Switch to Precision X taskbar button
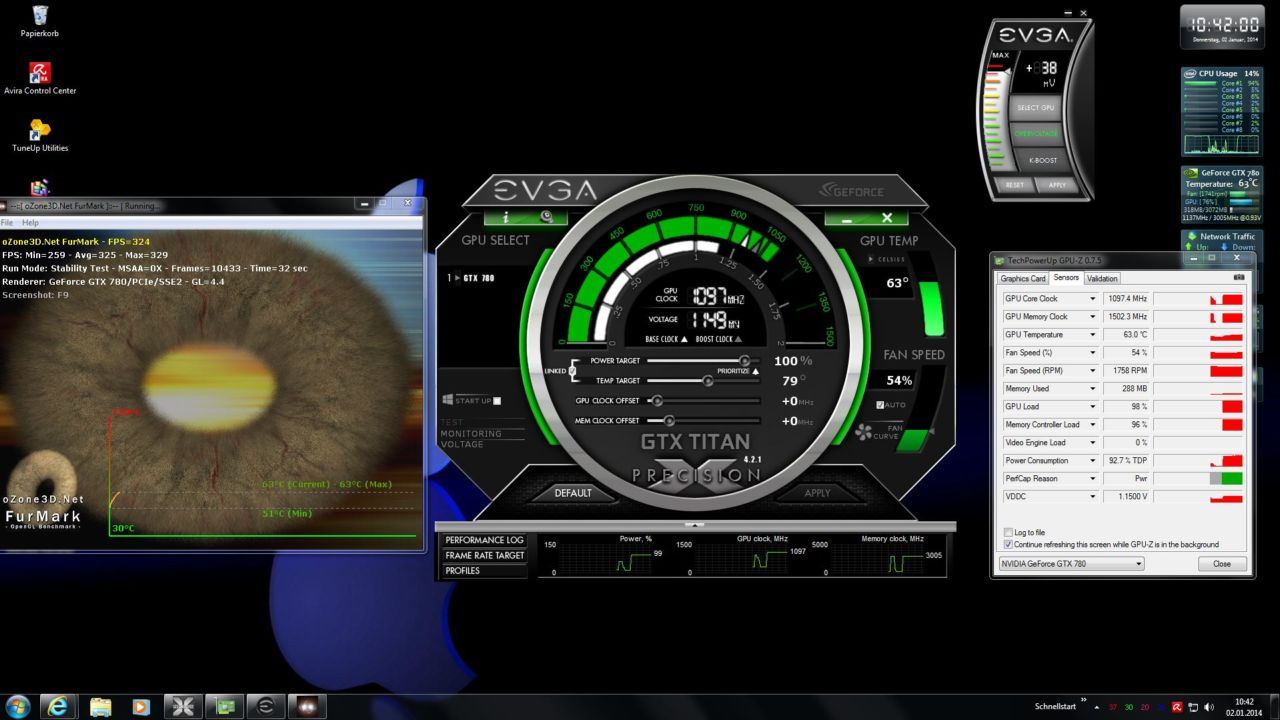This screenshot has width=1280, height=720. pyautogui.click(x=183, y=706)
